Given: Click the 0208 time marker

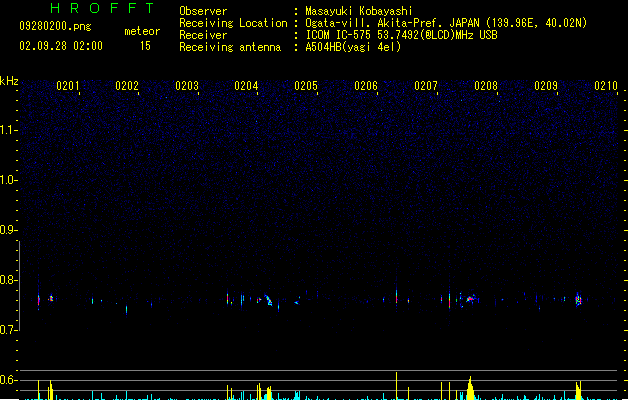Looking at the screenshot, I should 486,86.
